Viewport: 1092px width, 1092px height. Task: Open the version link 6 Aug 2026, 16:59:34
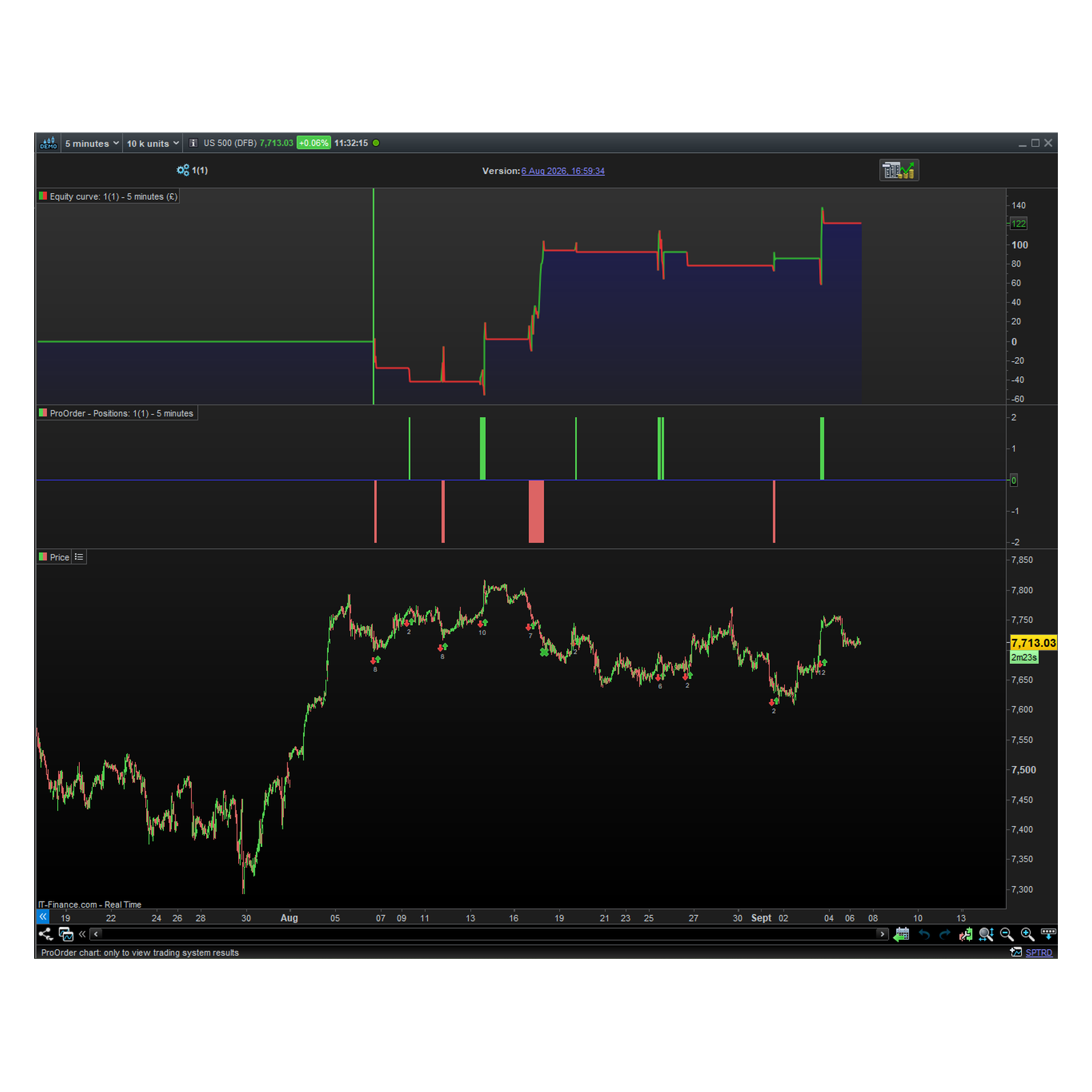(563, 171)
